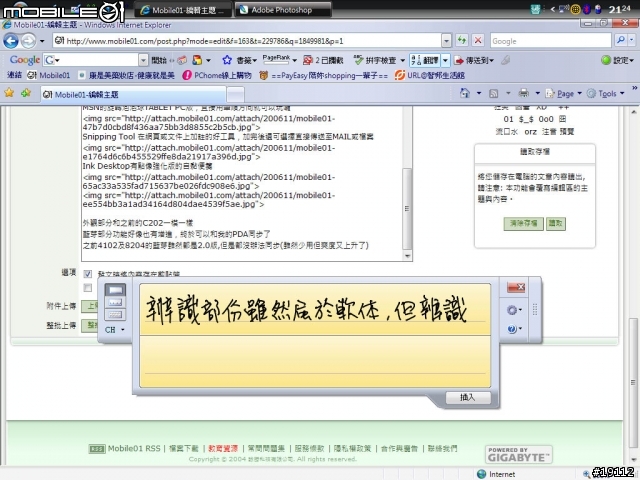Click the green Refresh arrows icon
This screenshot has width=640, height=480.
click(x=462, y=40)
